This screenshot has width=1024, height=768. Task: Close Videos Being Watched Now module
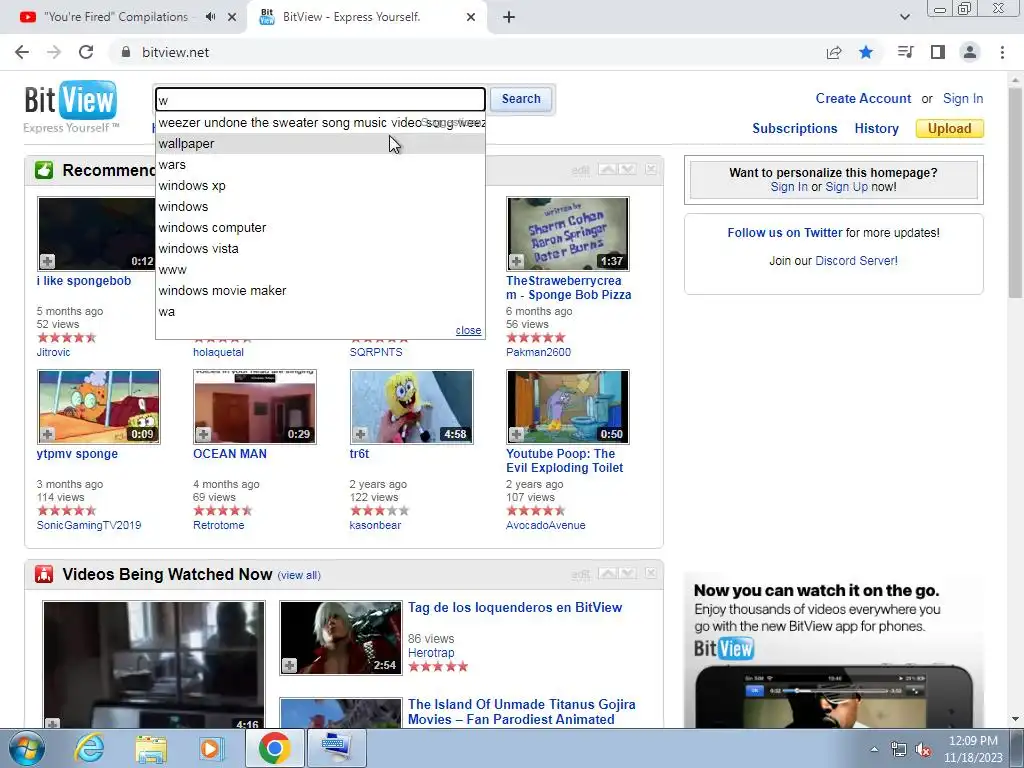(x=651, y=573)
